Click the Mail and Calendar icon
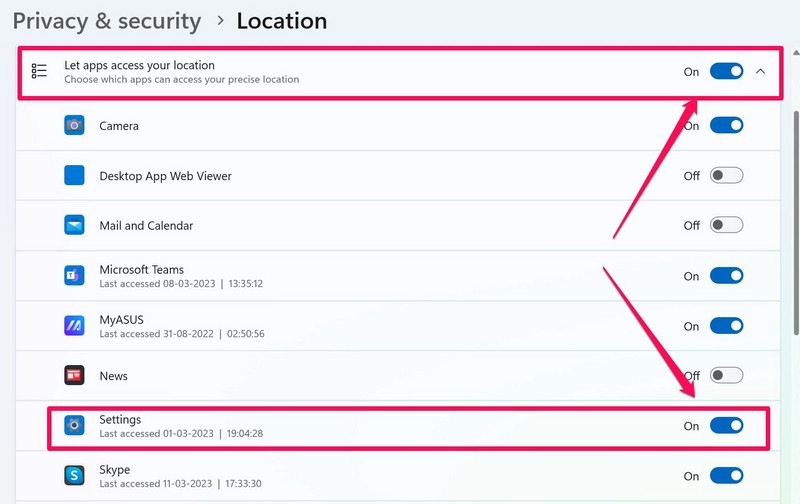The height and width of the screenshot is (504, 800). click(x=74, y=226)
